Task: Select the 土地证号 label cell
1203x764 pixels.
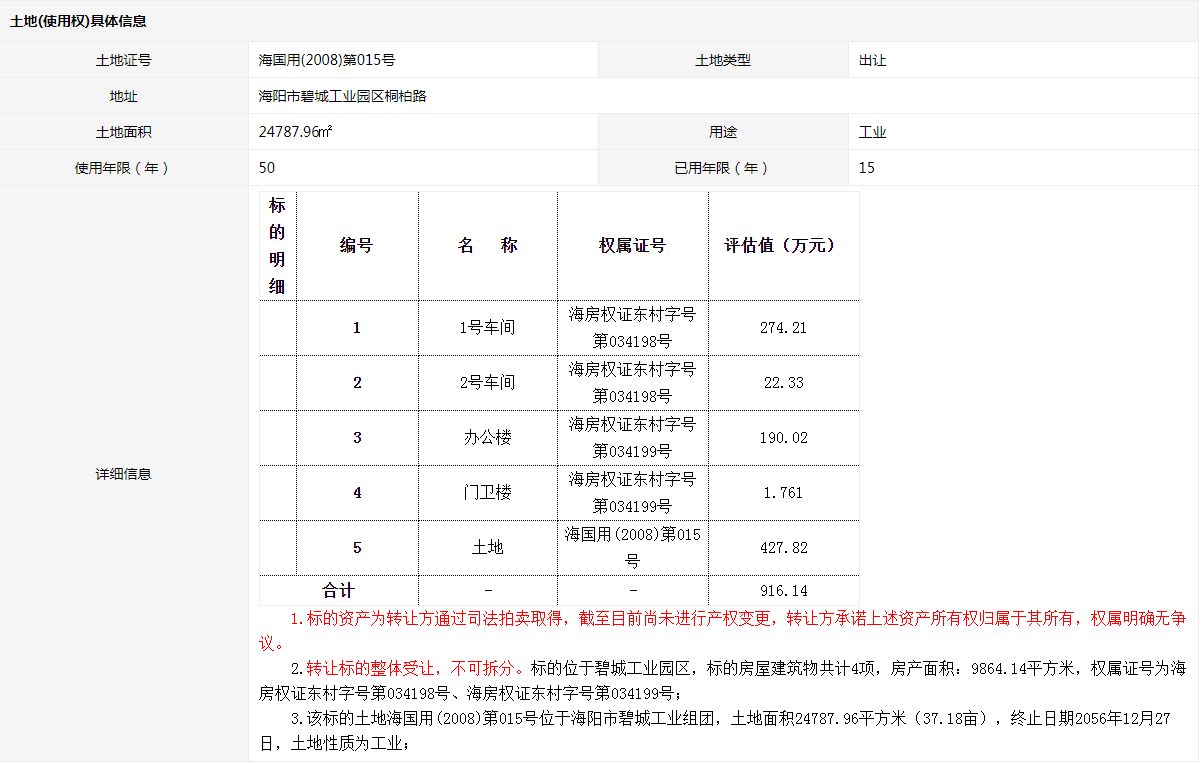Action: (x=124, y=60)
